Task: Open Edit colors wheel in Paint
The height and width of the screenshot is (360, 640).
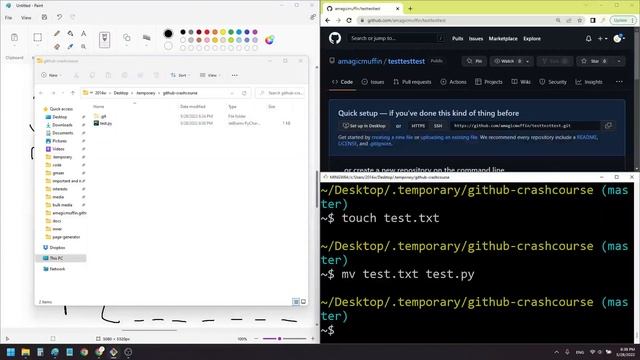Action: point(269,40)
